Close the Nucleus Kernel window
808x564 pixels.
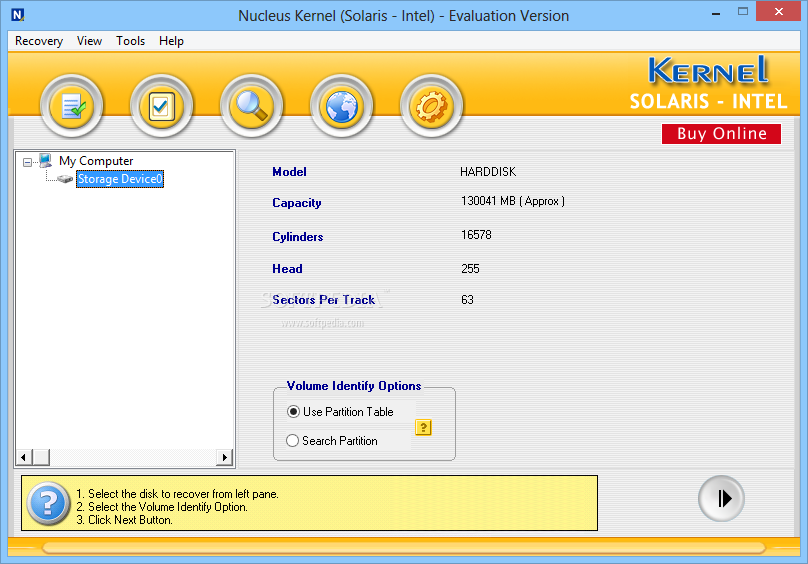pyautogui.click(x=779, y=11)
